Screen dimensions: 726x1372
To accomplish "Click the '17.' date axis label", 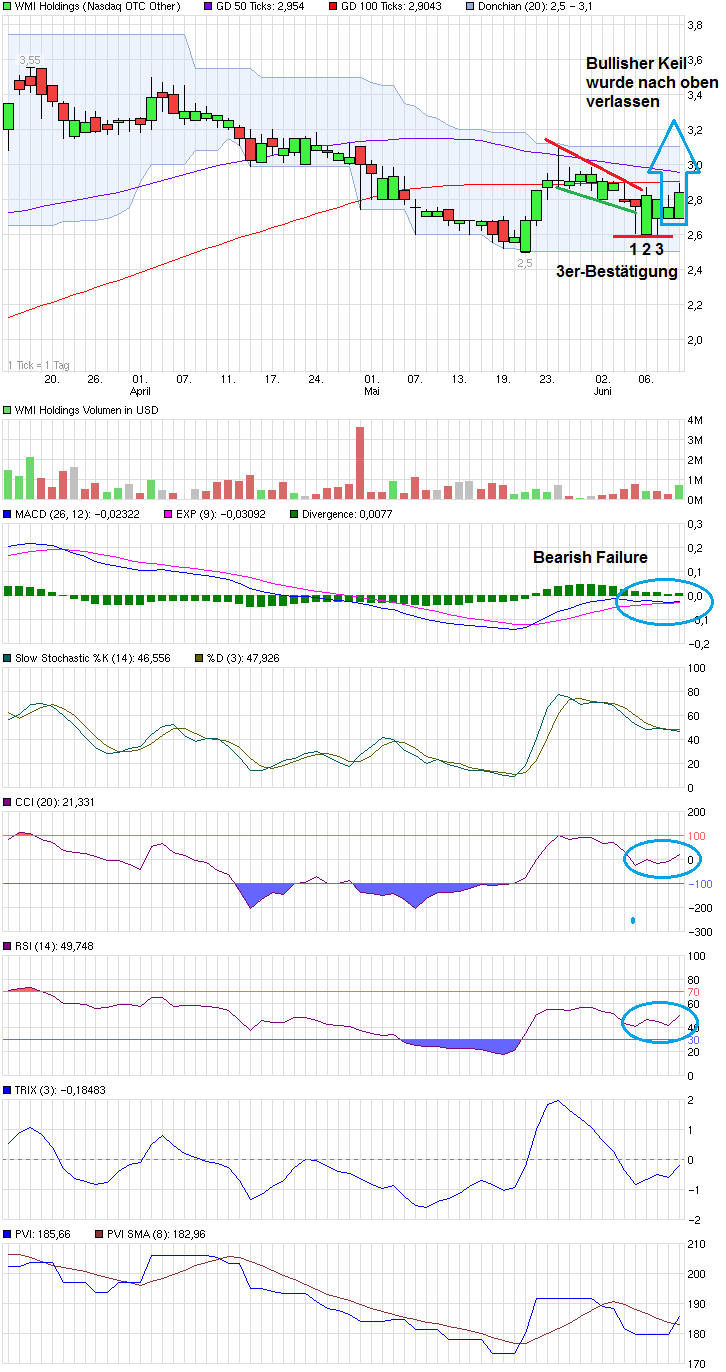I will [x=271, y=379].
